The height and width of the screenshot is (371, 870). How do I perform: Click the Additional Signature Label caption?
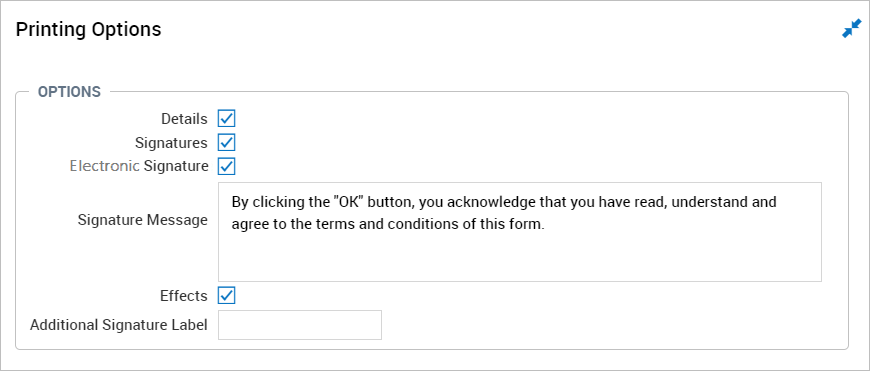(x=119, y=325)
